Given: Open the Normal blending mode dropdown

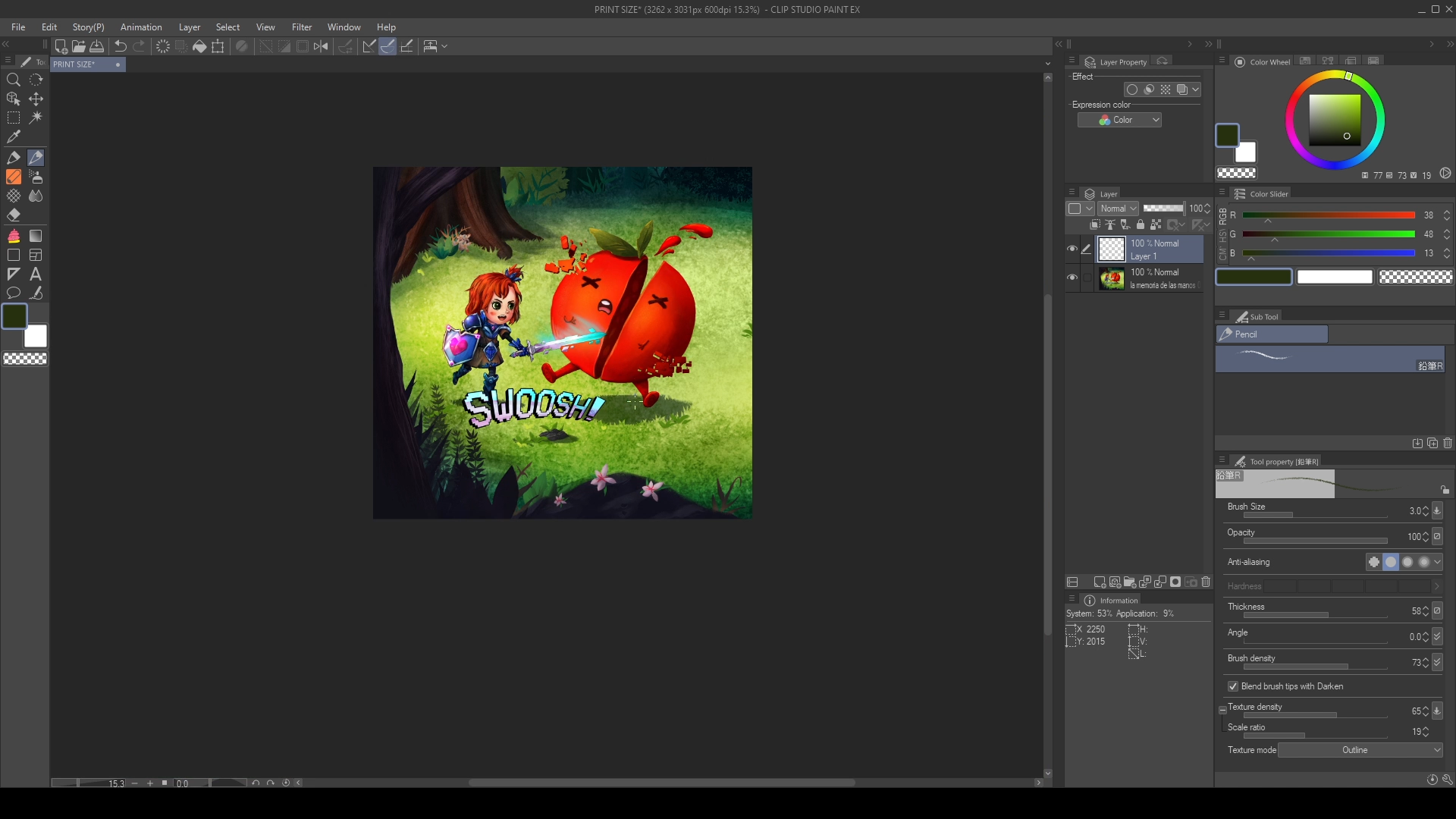Looking at the screenshot, I should point(1118,209).
